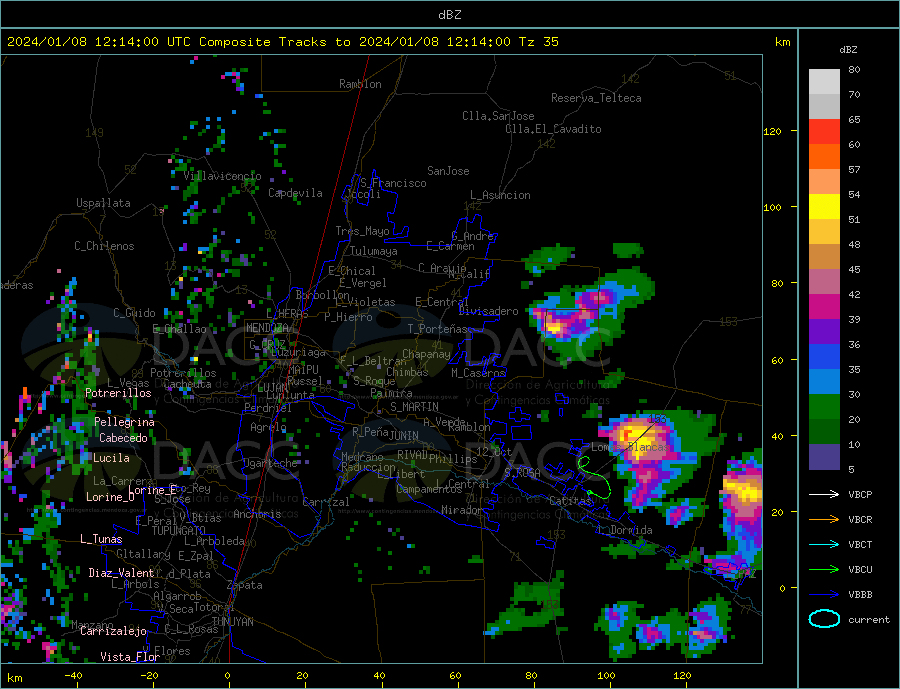Click the 'MENDOZA' city label
Image resolution: width=900 pixels, height=689 pixels.
(x=267, y=328)
